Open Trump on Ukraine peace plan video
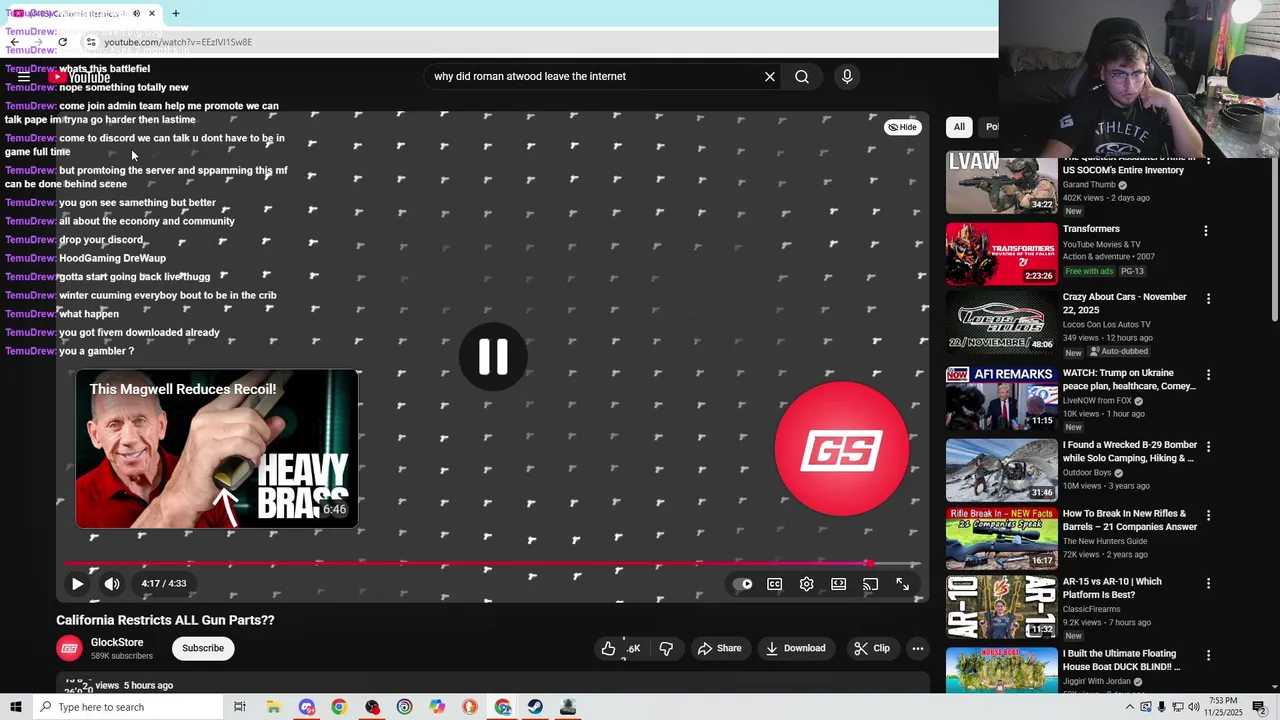Image resolution: width=1280 pixels, height=720 pixels. point(1129,379)
